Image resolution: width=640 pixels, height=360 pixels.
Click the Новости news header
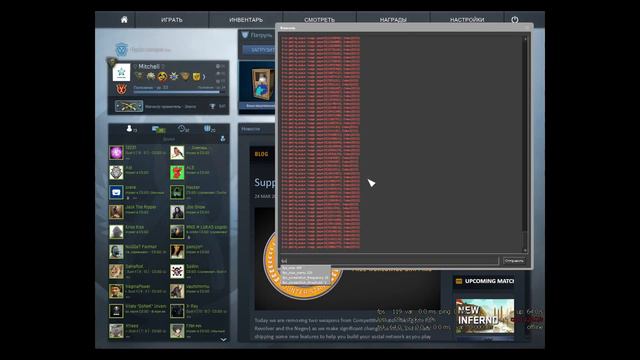coord(251,129)
